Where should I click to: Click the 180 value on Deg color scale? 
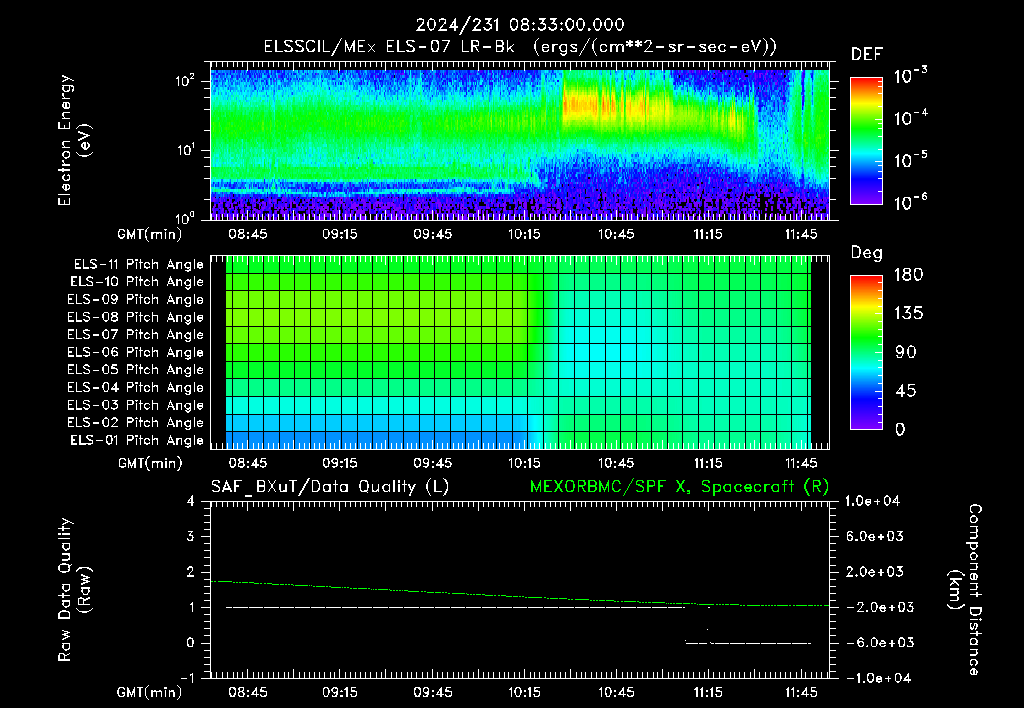click(x=908, y=274)
